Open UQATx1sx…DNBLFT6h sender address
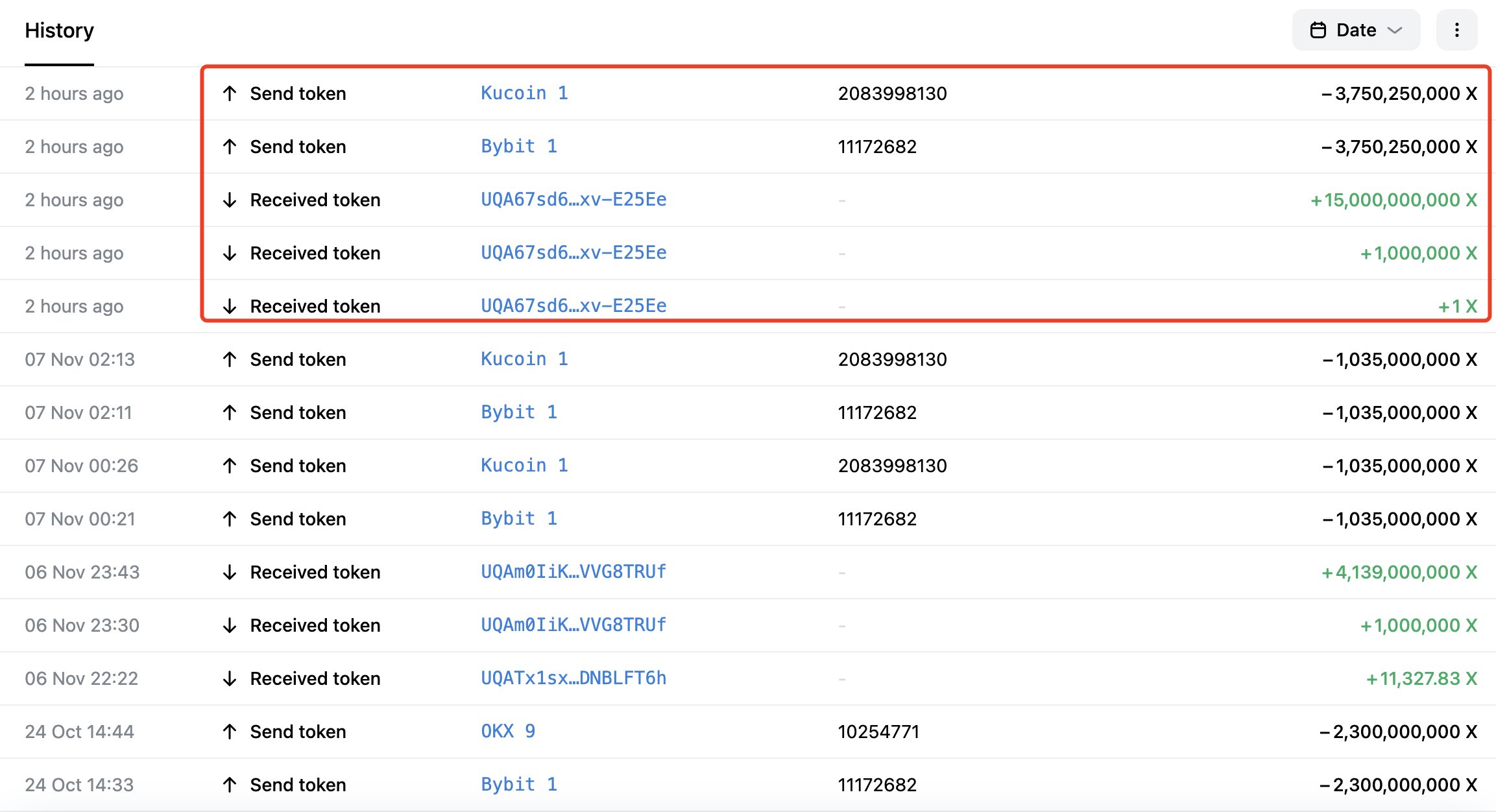1496x812 pixels. coord(573,678)
